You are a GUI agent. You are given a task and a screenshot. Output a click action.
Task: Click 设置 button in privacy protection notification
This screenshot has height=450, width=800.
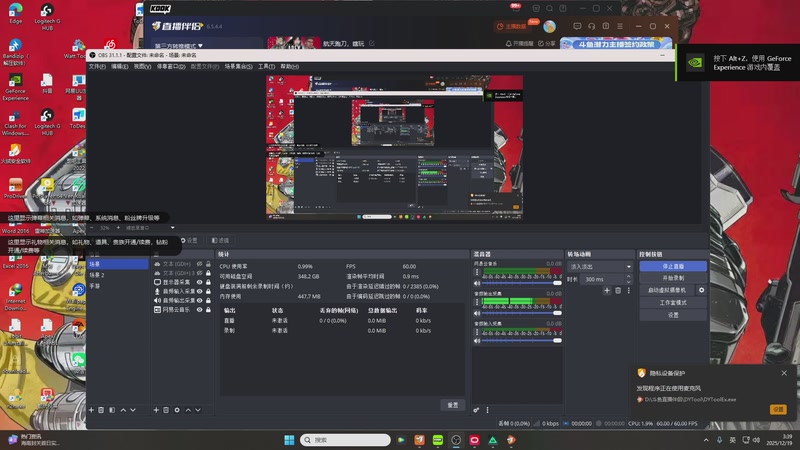tap(778, 409)
